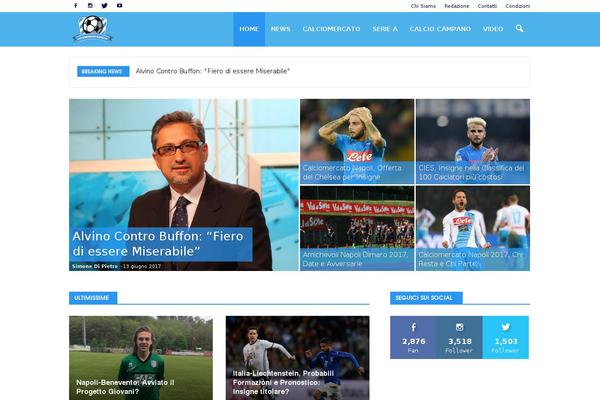This screenshot has height=400, width=600.
Task: Select the ULTIMISSIME section tab
Action: point(93,298)
